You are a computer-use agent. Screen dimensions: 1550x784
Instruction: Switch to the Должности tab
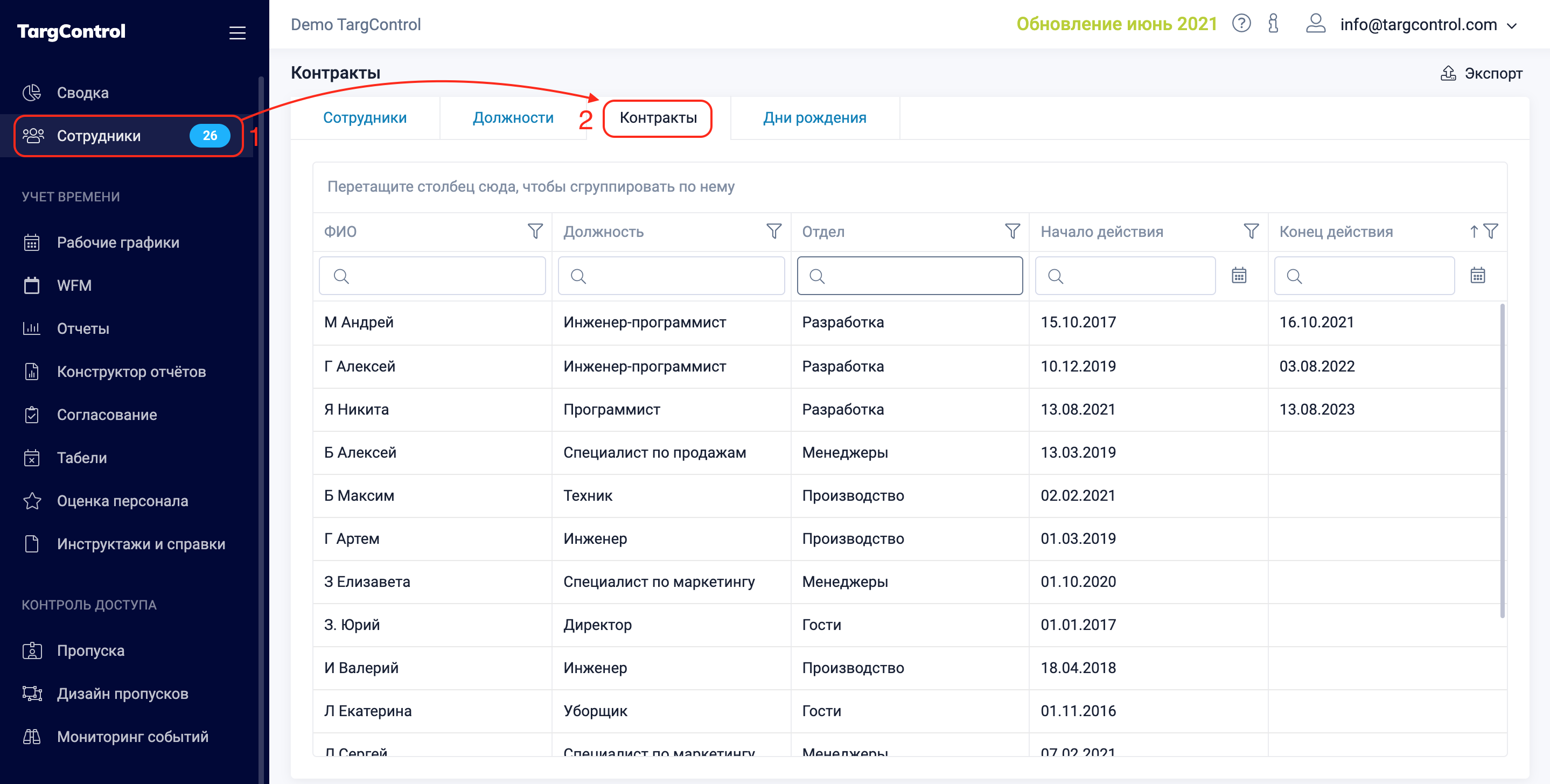(513, 118)
